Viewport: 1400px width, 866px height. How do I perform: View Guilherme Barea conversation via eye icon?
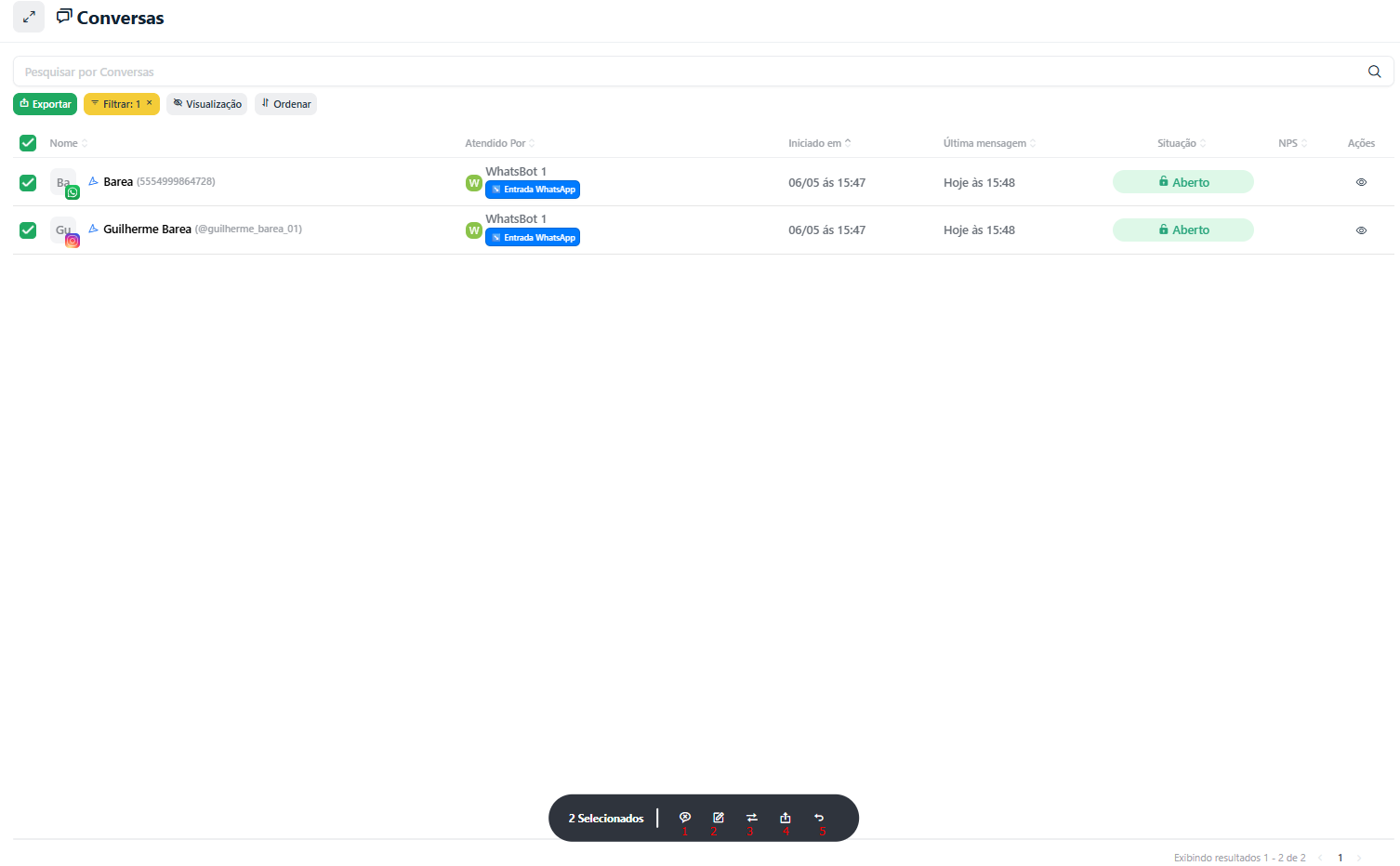1361,230
